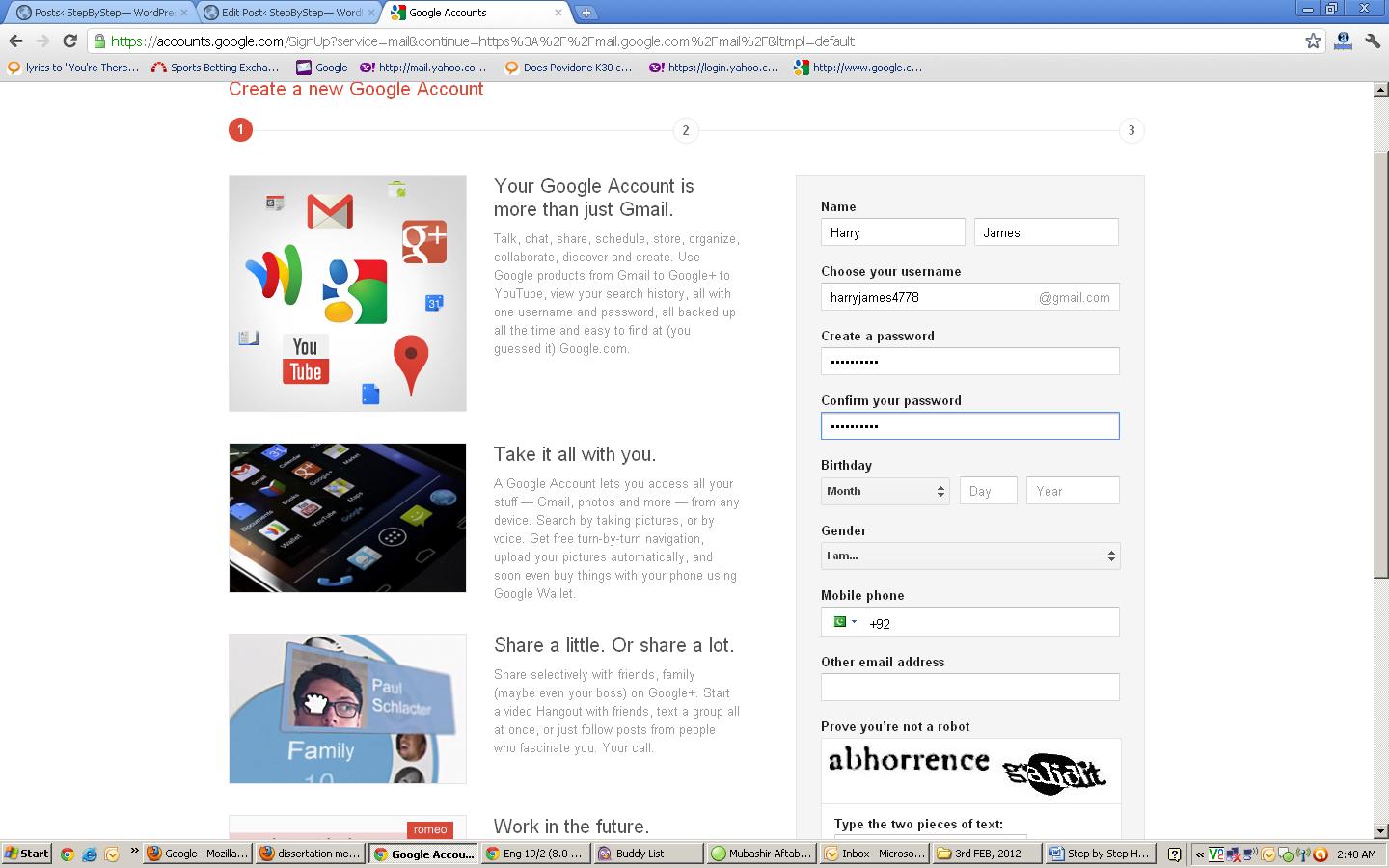Screen dimensions: 1389x868
Task: Switch to the Edit Post StepByStep tab
Action: click(287, 13)
